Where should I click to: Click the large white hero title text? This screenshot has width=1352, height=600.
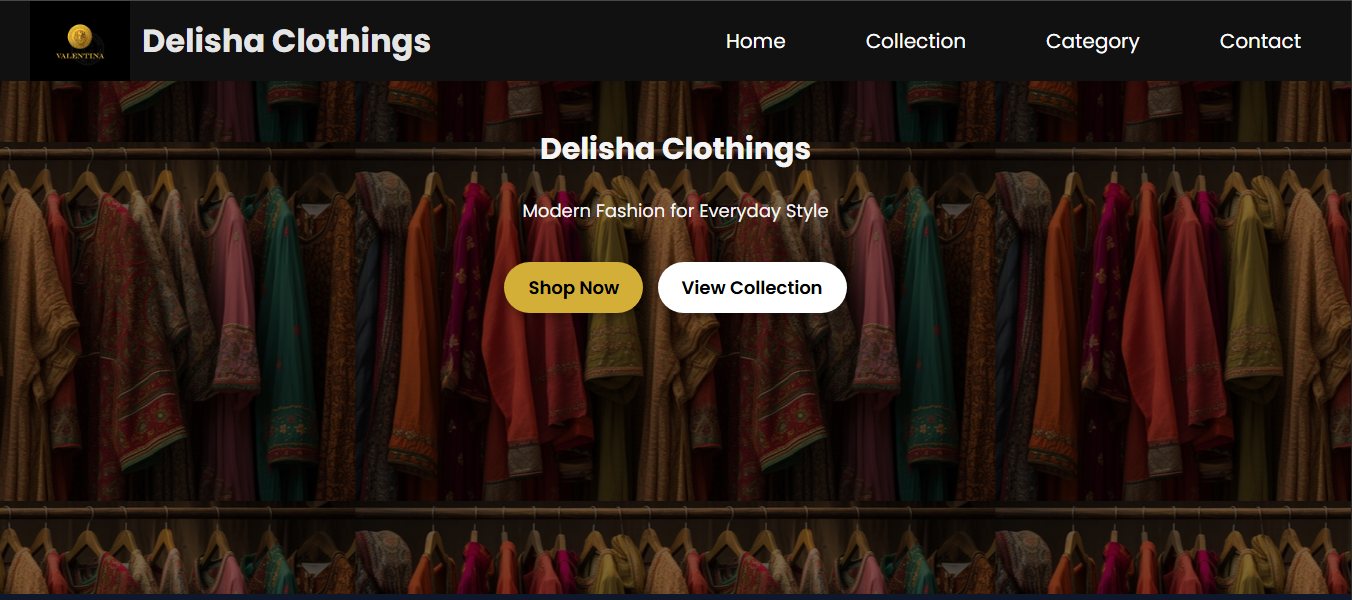675,149
